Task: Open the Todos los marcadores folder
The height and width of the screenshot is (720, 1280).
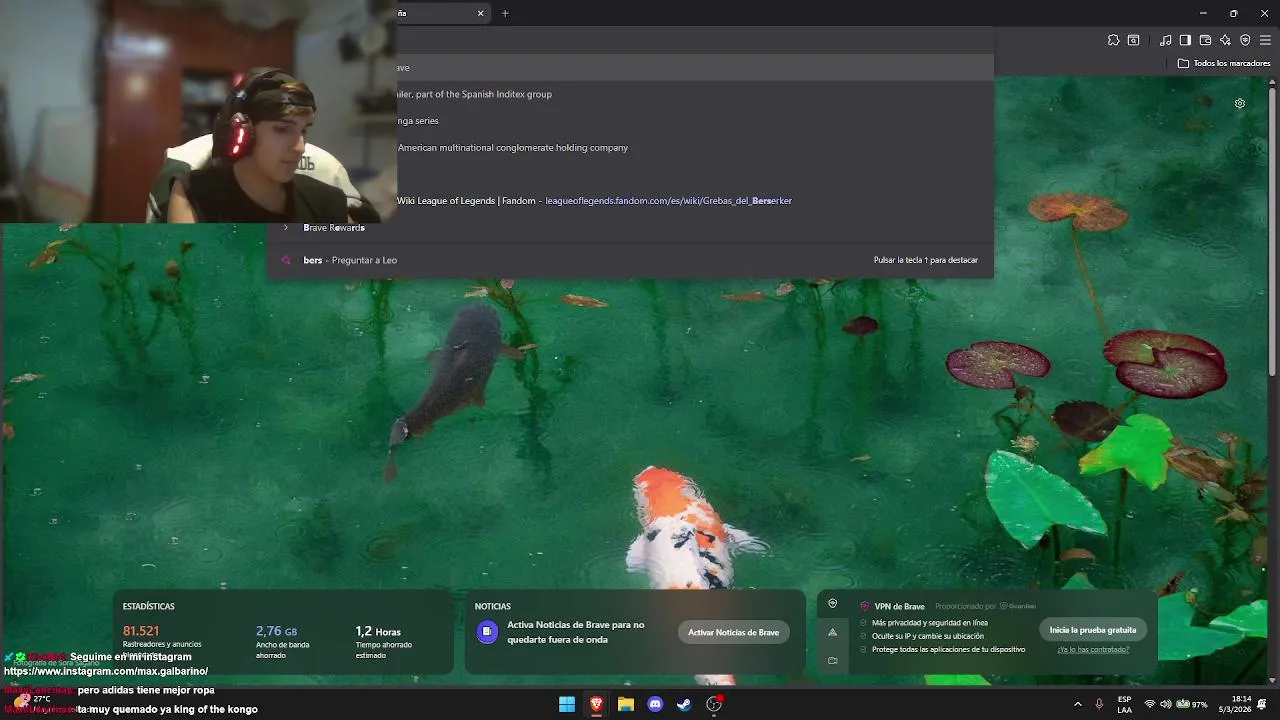Action: tap(1224, 63)
